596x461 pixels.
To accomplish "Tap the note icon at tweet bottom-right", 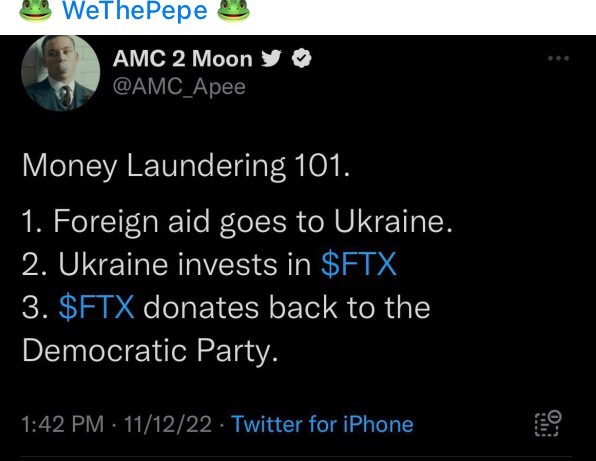I will (548, 423).
